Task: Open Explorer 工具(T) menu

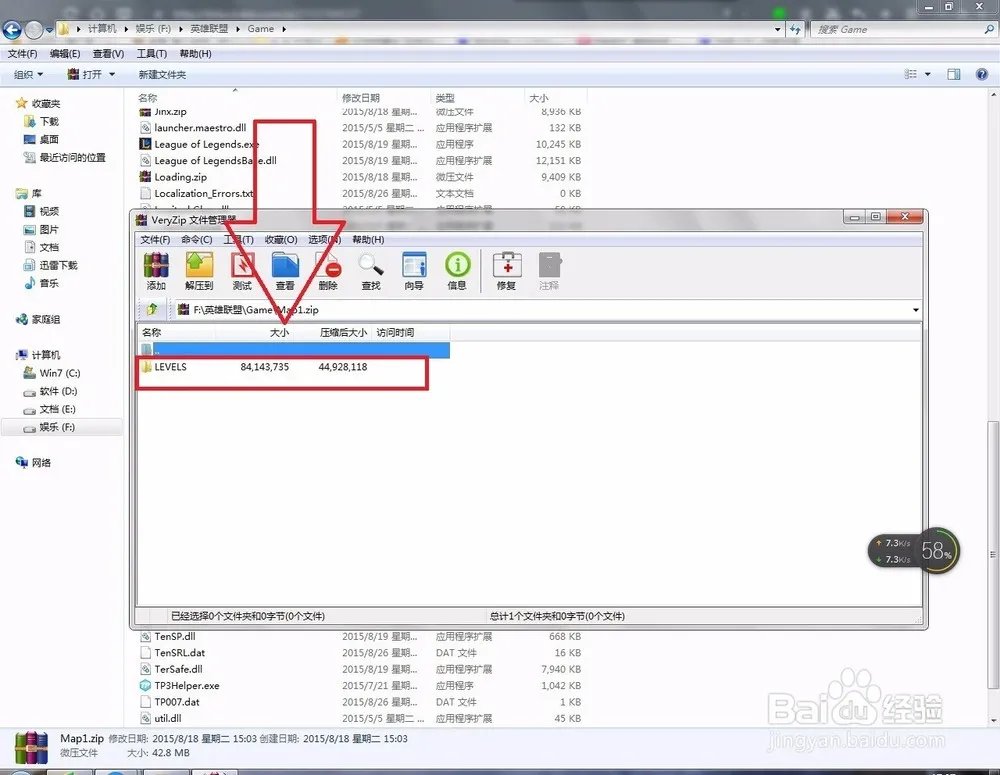Action: point(152,54)
